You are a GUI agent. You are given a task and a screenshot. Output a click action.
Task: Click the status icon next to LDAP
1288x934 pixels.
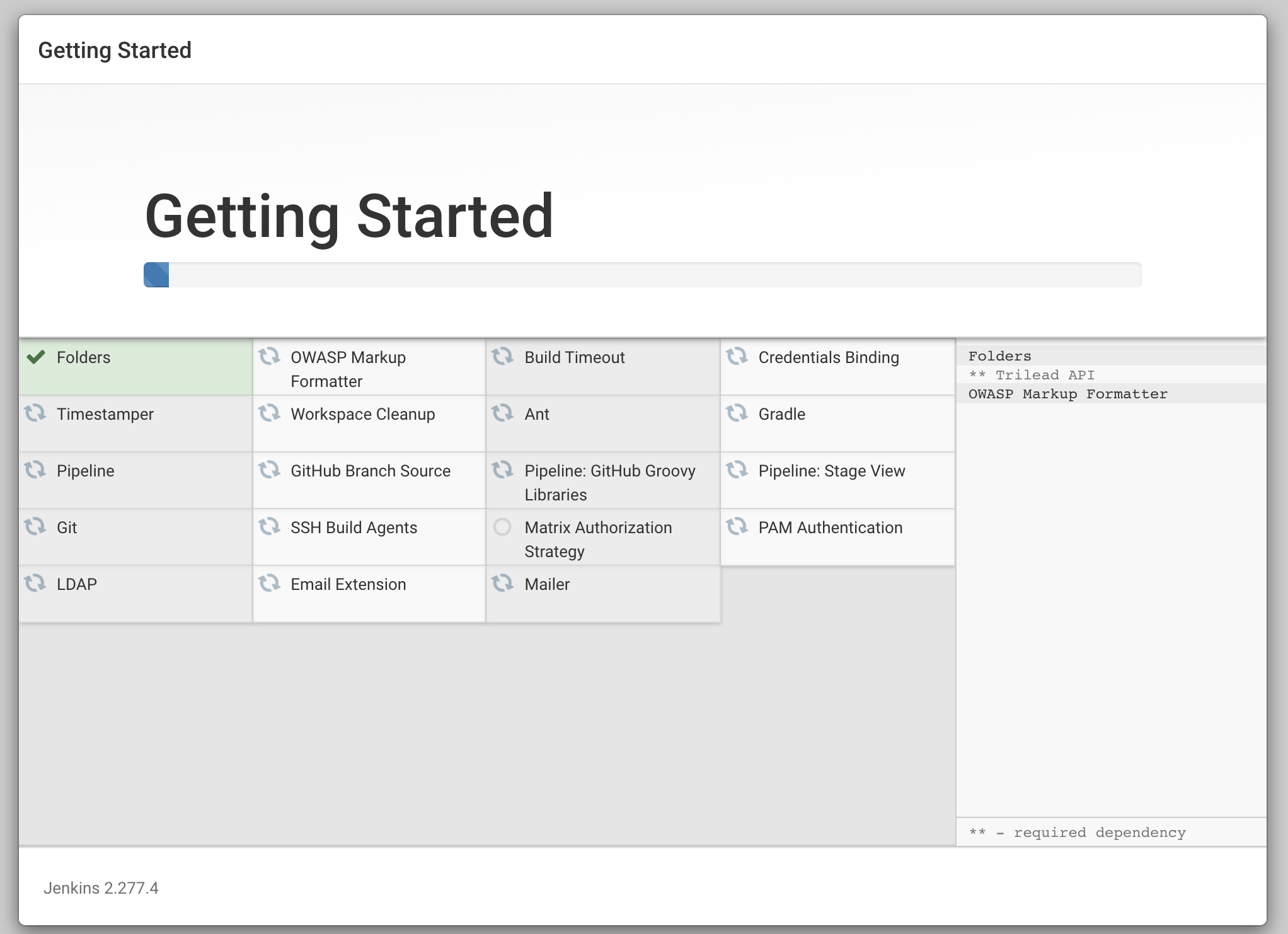pos(35,583)
